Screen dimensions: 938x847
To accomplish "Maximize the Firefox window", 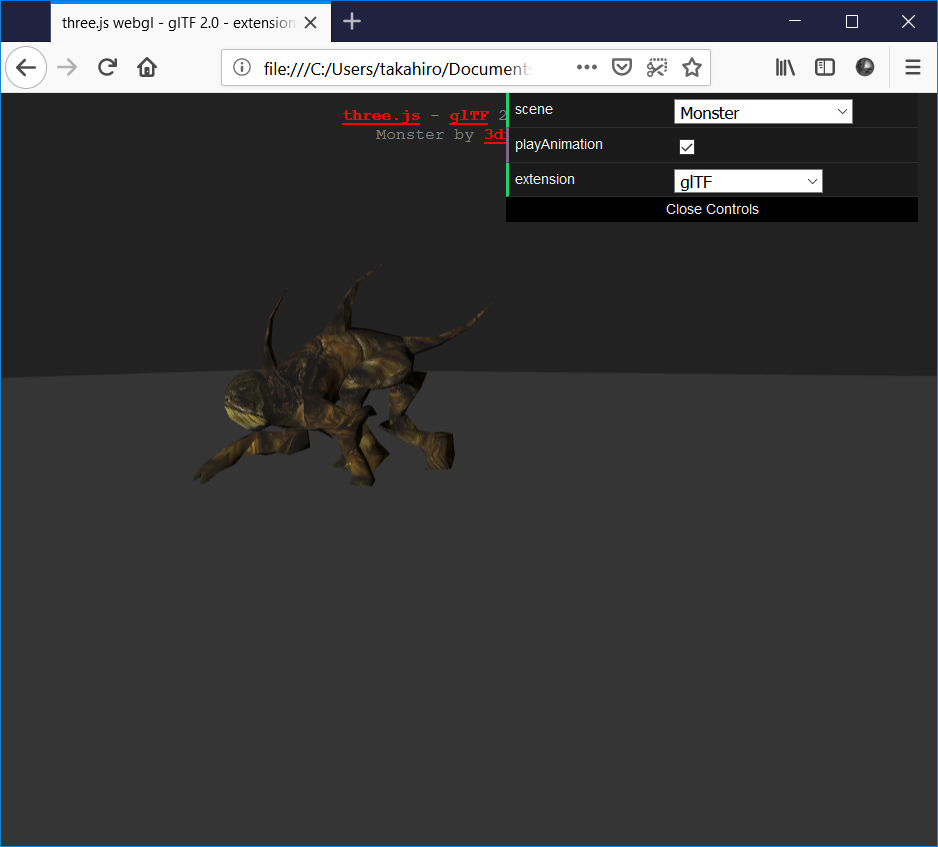I will coord(852,22).
